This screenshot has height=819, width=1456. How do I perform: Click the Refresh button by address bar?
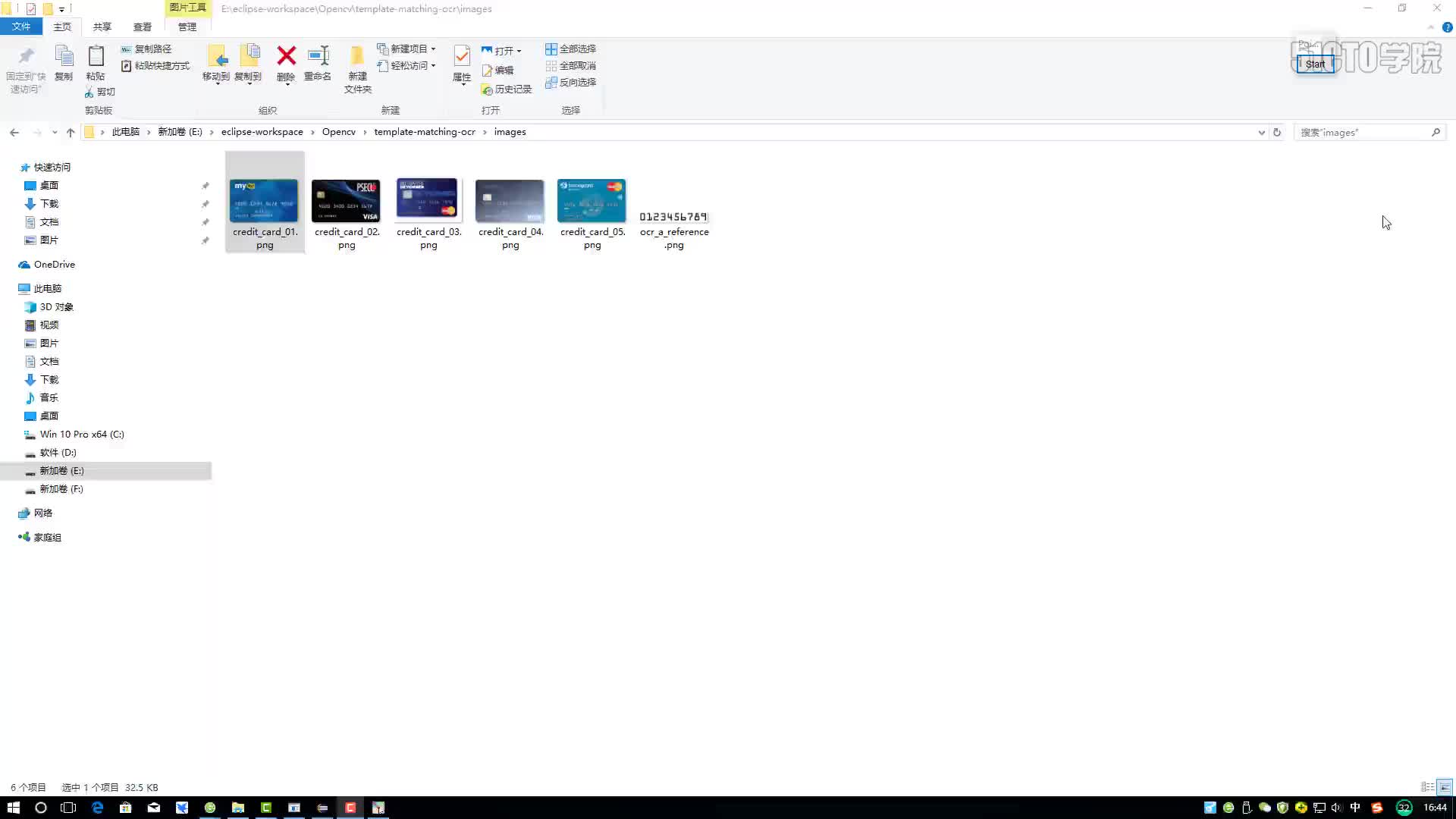pos(1277,132)
